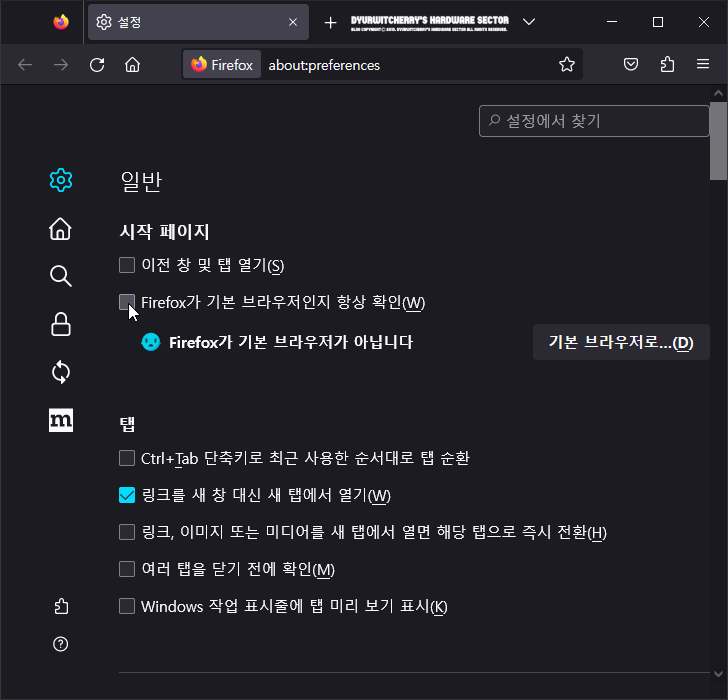This screenshot has height=700, width=728.
Task: Minimize the Firefox window
Action: (x=612, y=22)
